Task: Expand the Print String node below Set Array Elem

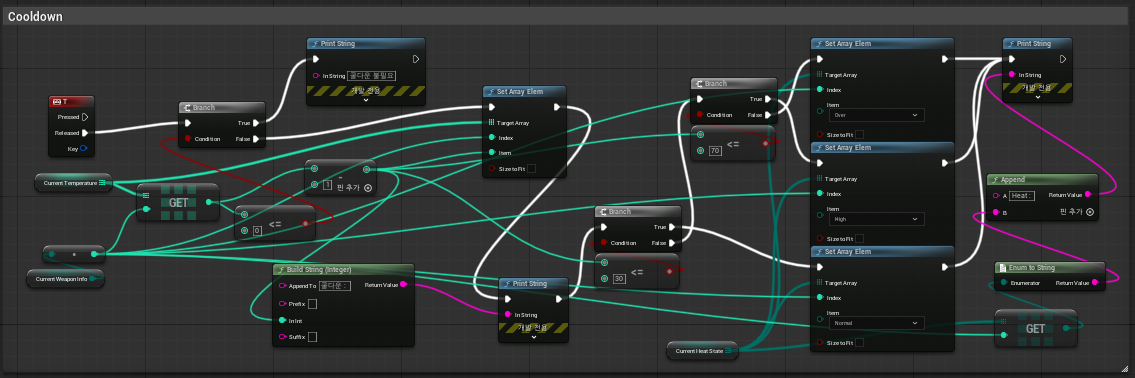Action: pos(533,337)
